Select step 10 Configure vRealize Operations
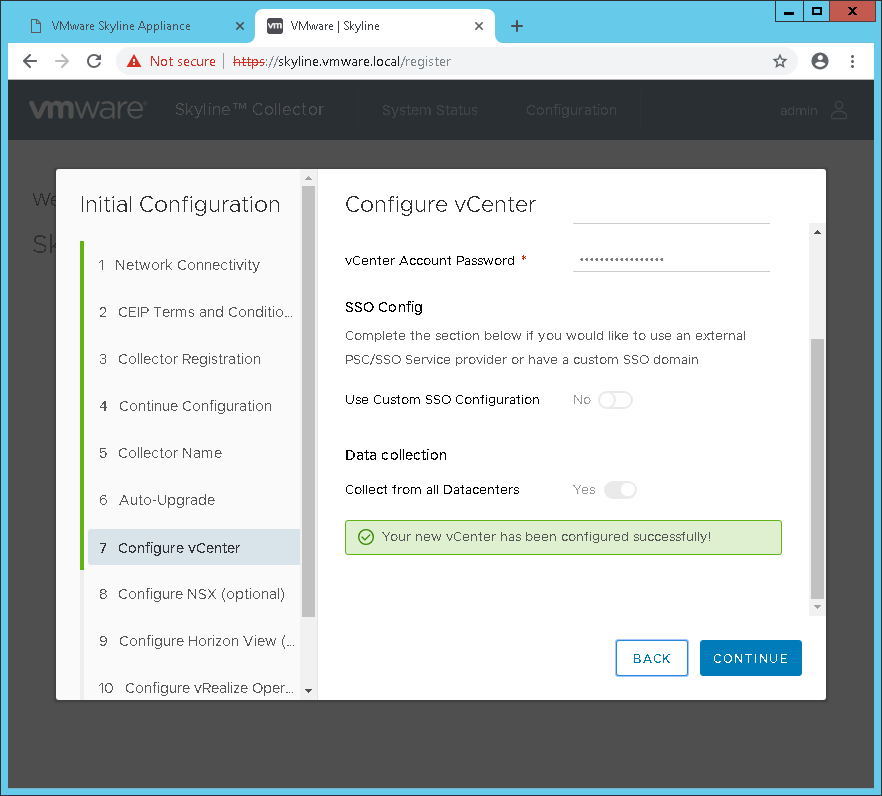The width and height of the screenshot is (882, 796). 194,688
